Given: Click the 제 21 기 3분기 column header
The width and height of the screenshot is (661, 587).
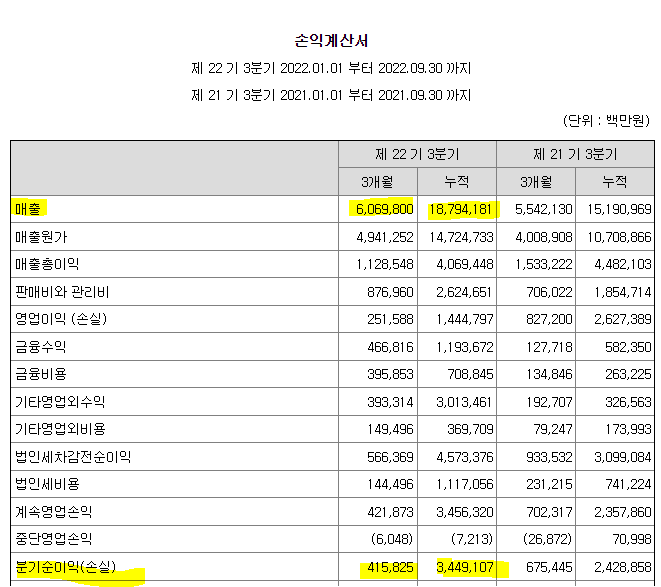Looking at the screenshot, I should pyautogui.click(x=575, y=154).
